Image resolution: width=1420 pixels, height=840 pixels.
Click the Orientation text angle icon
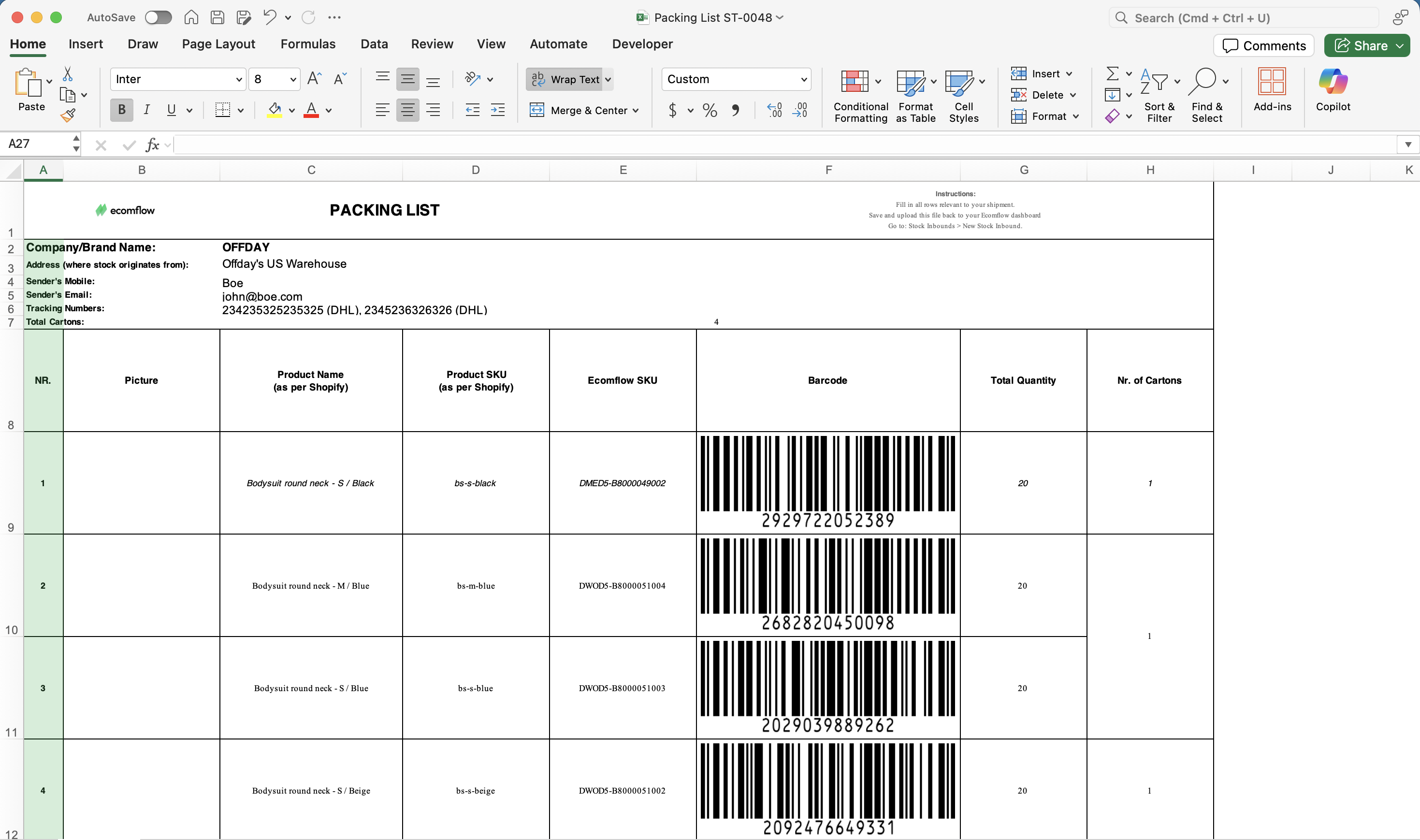[x=473, y=79]
